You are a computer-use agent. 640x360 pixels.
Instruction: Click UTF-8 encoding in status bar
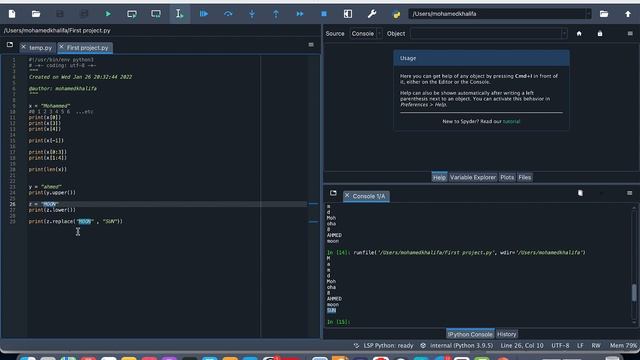560,345
